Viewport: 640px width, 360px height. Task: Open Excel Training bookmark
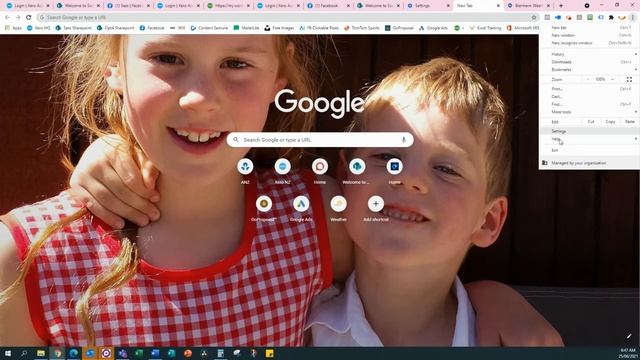(485, 28)
